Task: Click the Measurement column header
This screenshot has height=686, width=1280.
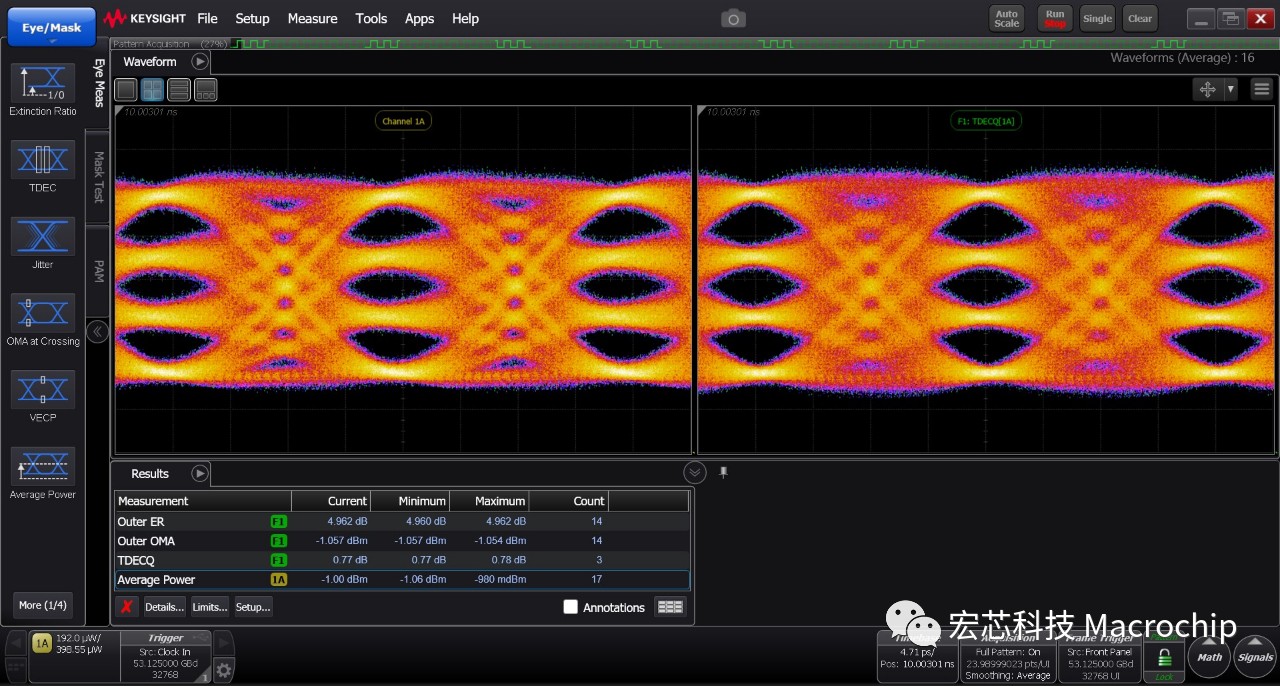Action: (x=203, y=501)
